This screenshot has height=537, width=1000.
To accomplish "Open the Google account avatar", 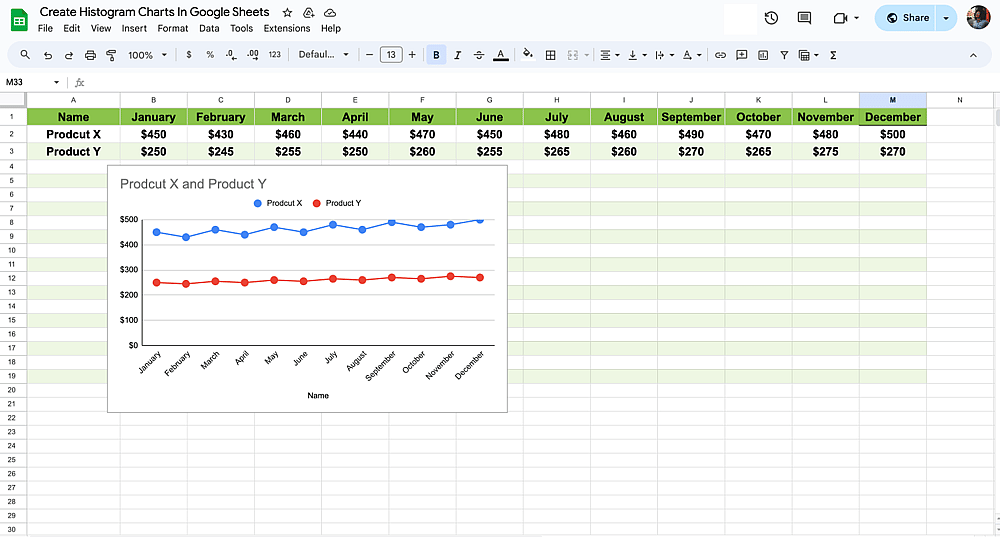I will click(978, 18).
